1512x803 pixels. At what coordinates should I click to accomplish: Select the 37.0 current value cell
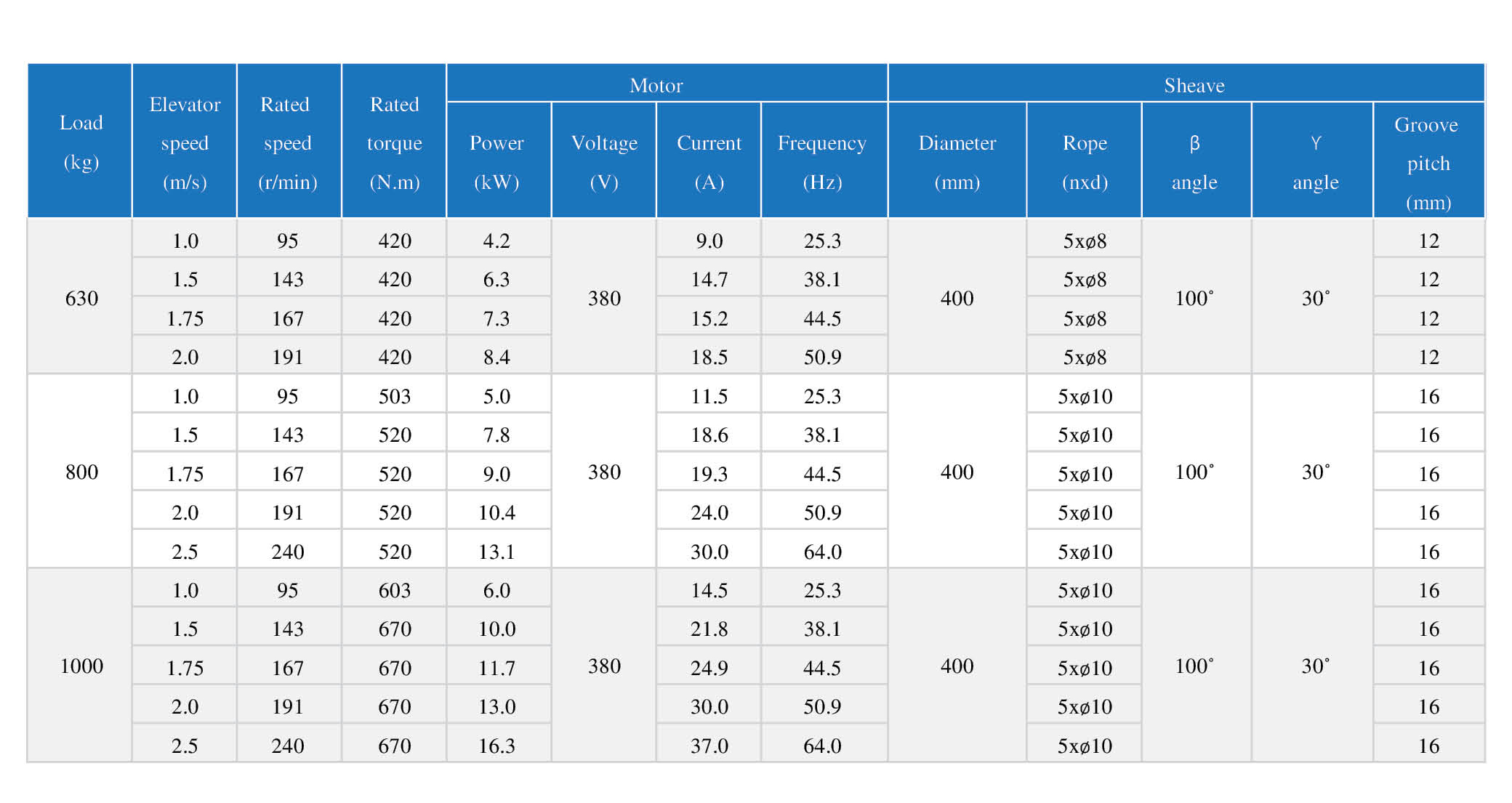(x=709, y=743)
